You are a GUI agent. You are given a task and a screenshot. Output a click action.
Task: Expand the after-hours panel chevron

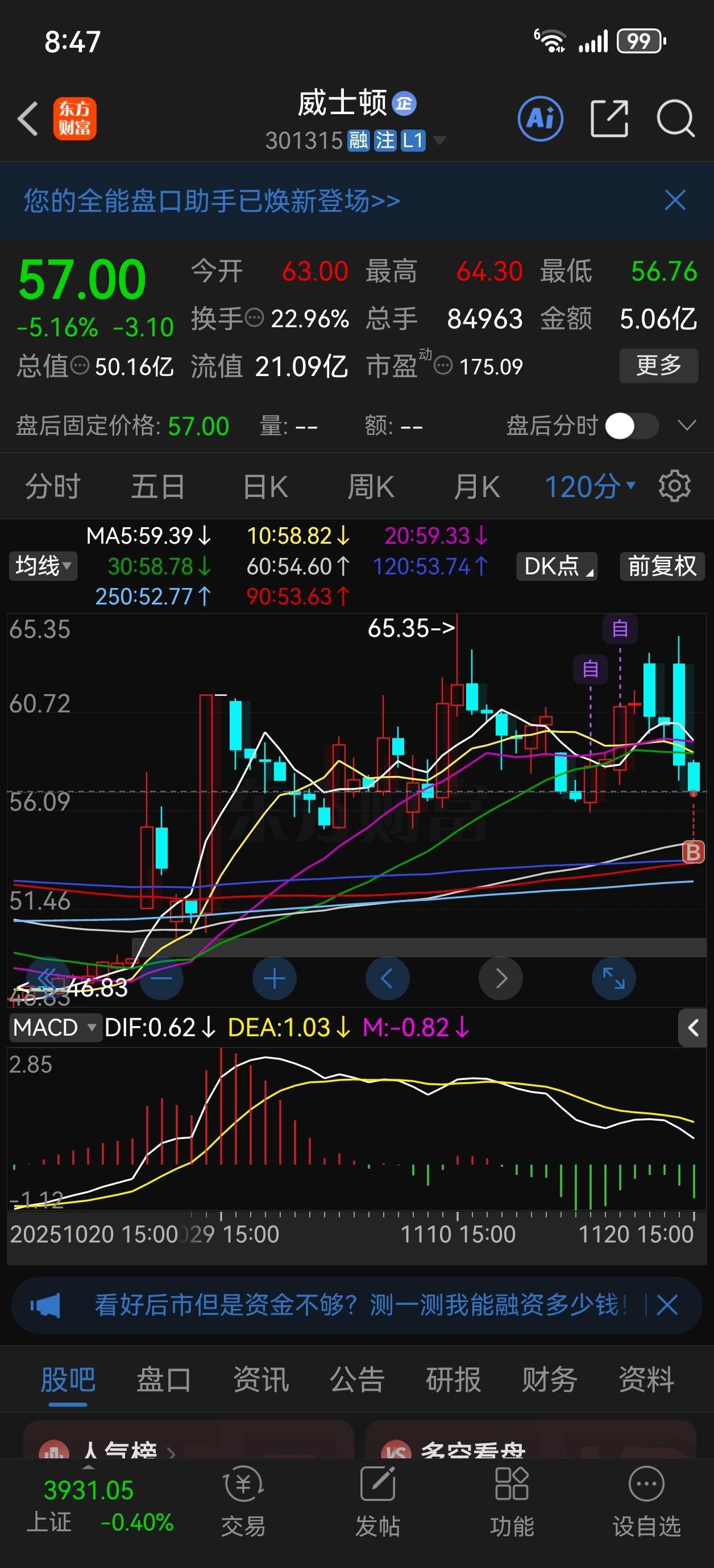click(x=687, y=426)
